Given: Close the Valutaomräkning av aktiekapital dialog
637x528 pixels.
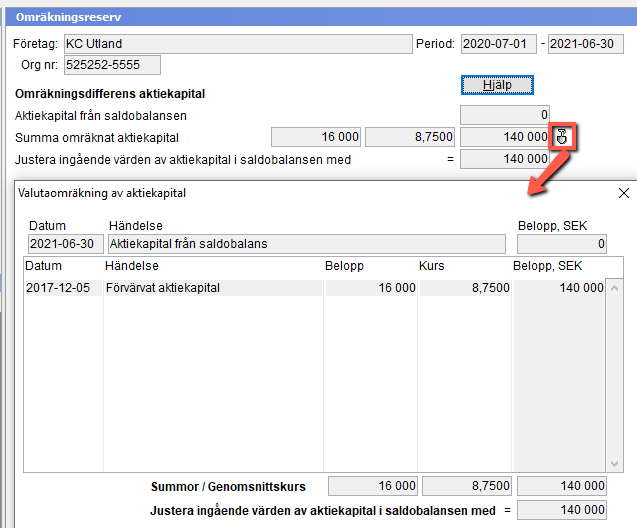Looking at the screenshot, I should [624, 193].
